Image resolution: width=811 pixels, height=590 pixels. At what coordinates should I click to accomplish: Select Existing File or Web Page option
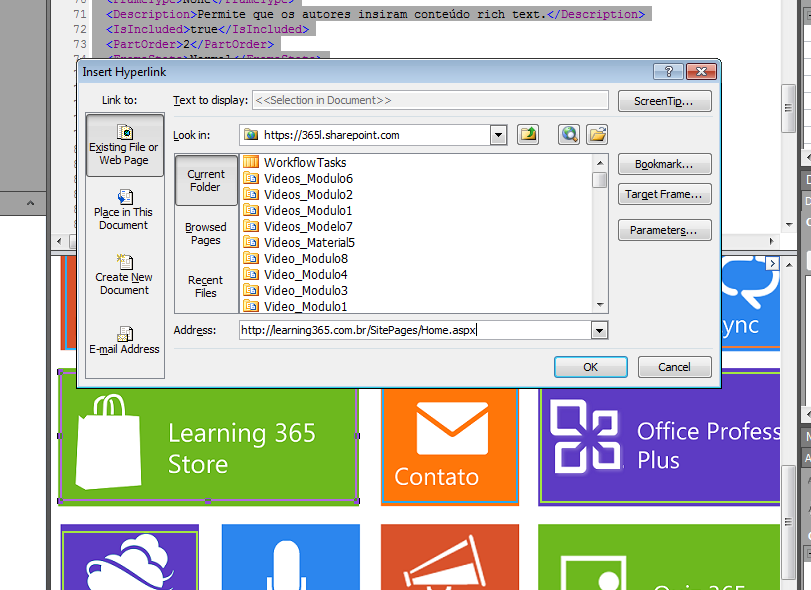click(124, 146)
